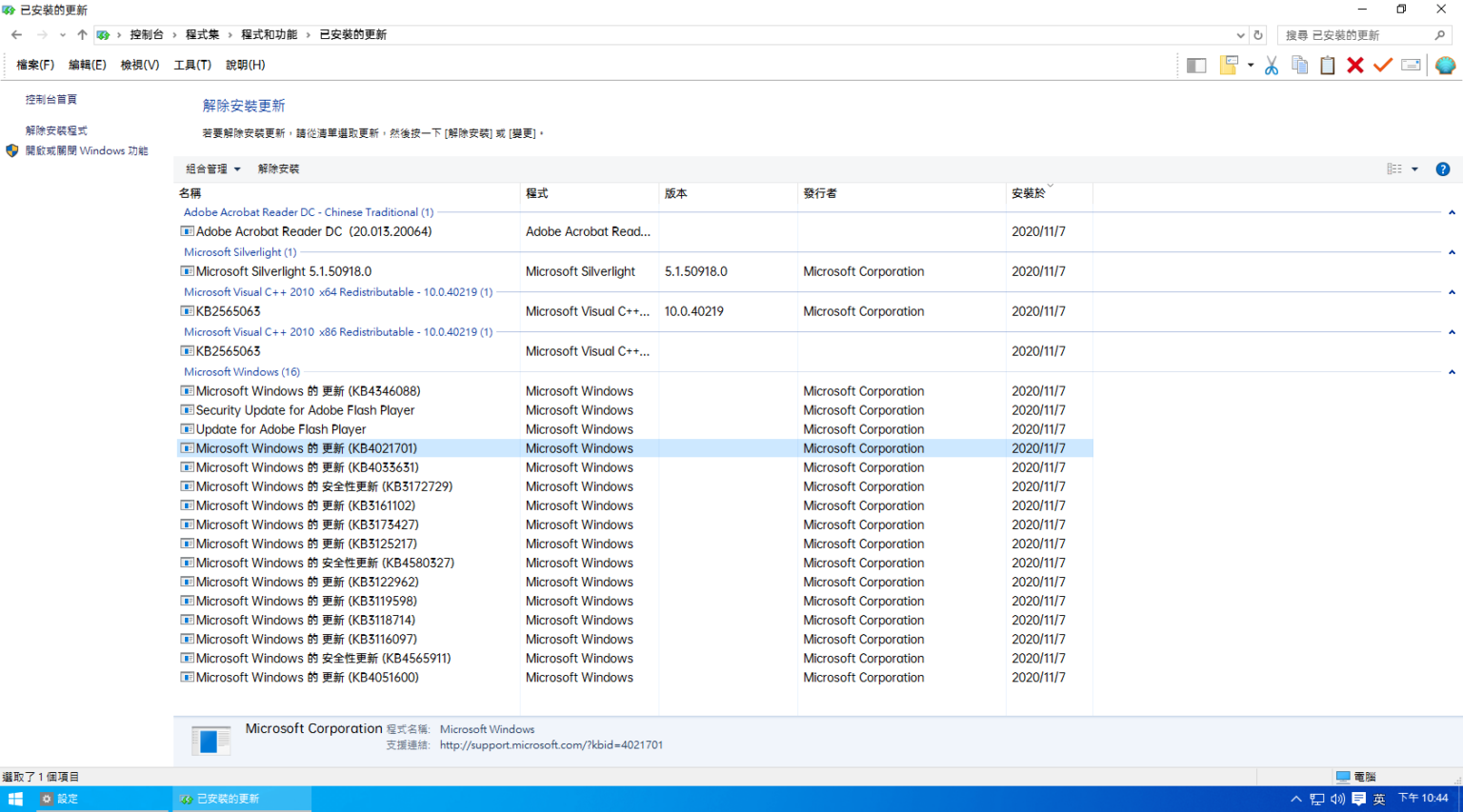Collapse the Microsoft Silverlight group
1463x812 pixels.
(1452, 252)
